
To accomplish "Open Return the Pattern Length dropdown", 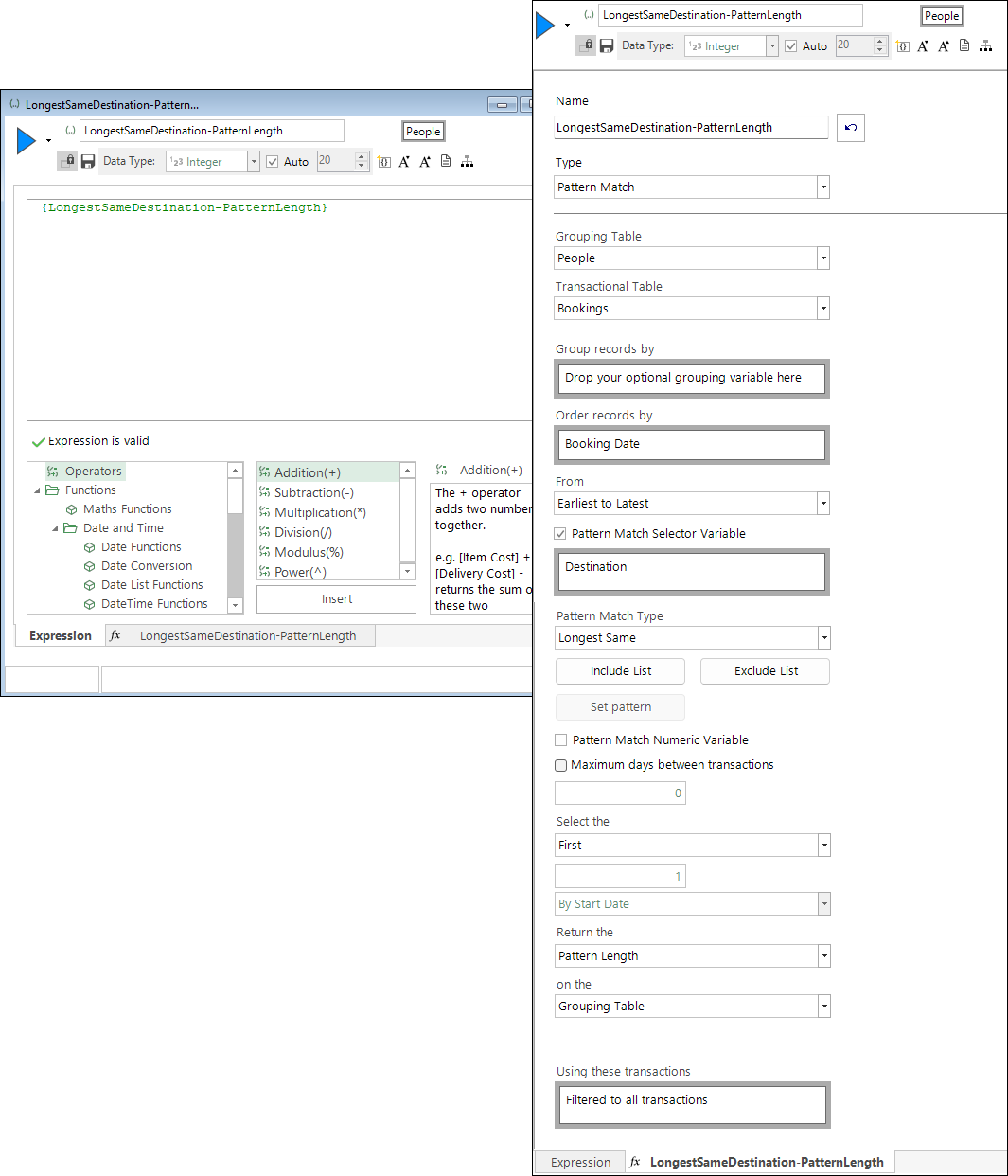I will tap(824, 956).
